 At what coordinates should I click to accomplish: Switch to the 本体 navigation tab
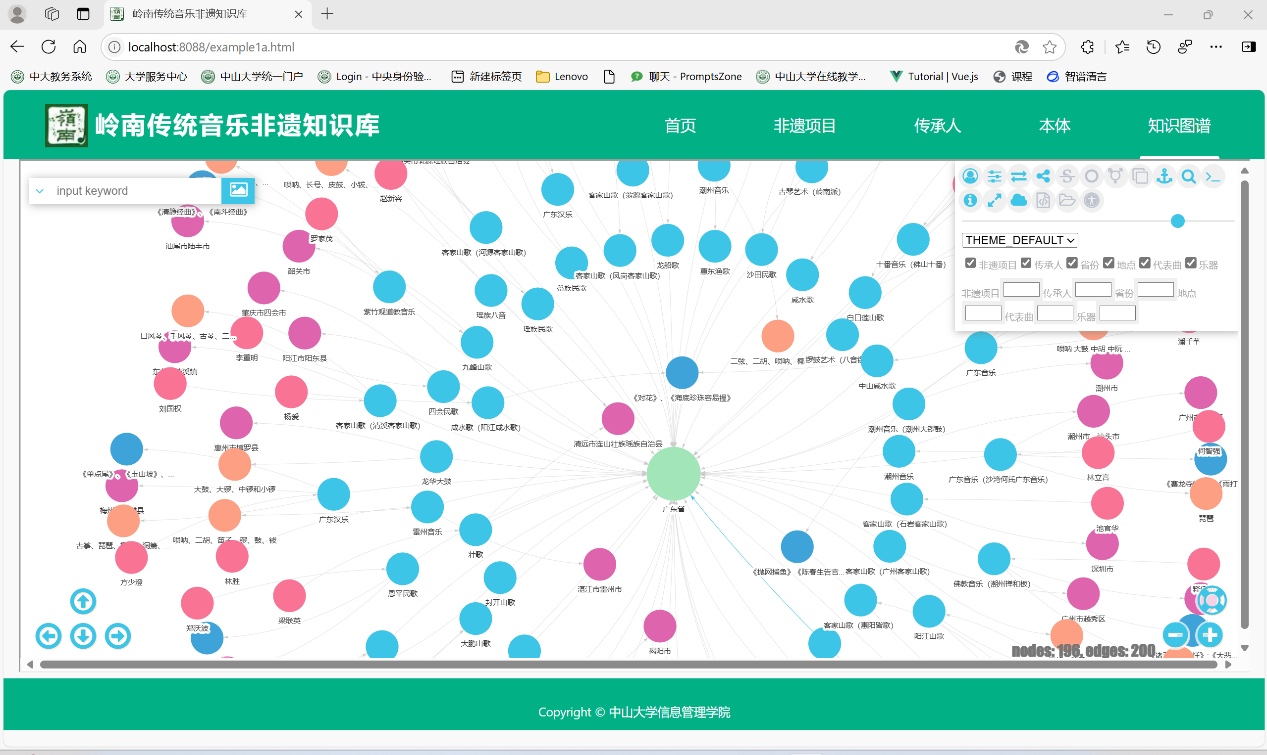pos(1054,126)
